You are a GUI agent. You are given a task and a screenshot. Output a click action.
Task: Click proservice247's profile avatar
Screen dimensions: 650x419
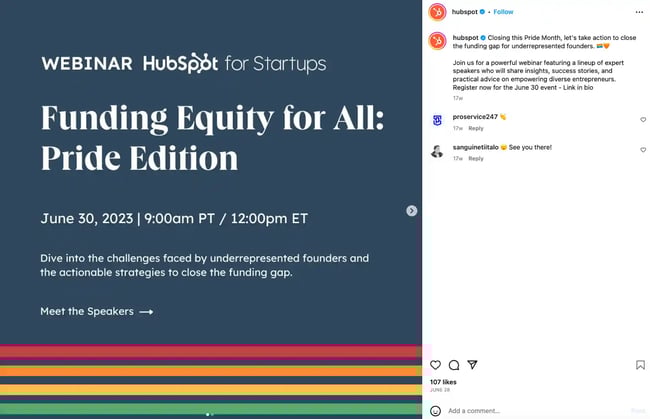(x=437, y=120)
